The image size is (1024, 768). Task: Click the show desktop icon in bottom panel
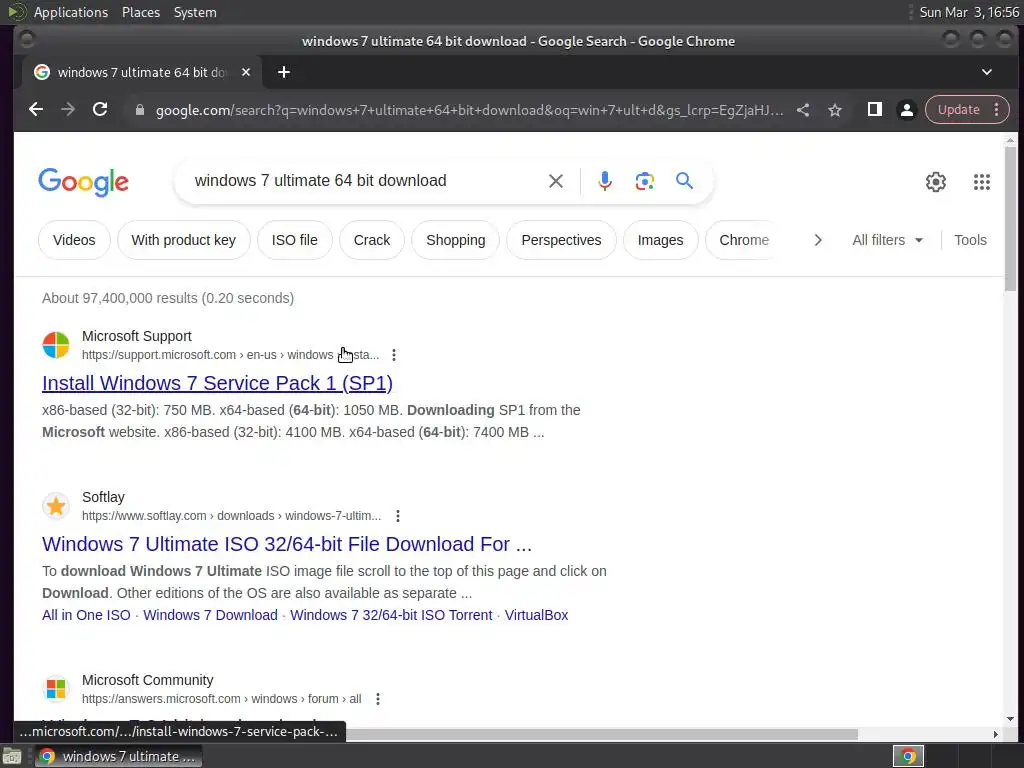coord(12,757)
